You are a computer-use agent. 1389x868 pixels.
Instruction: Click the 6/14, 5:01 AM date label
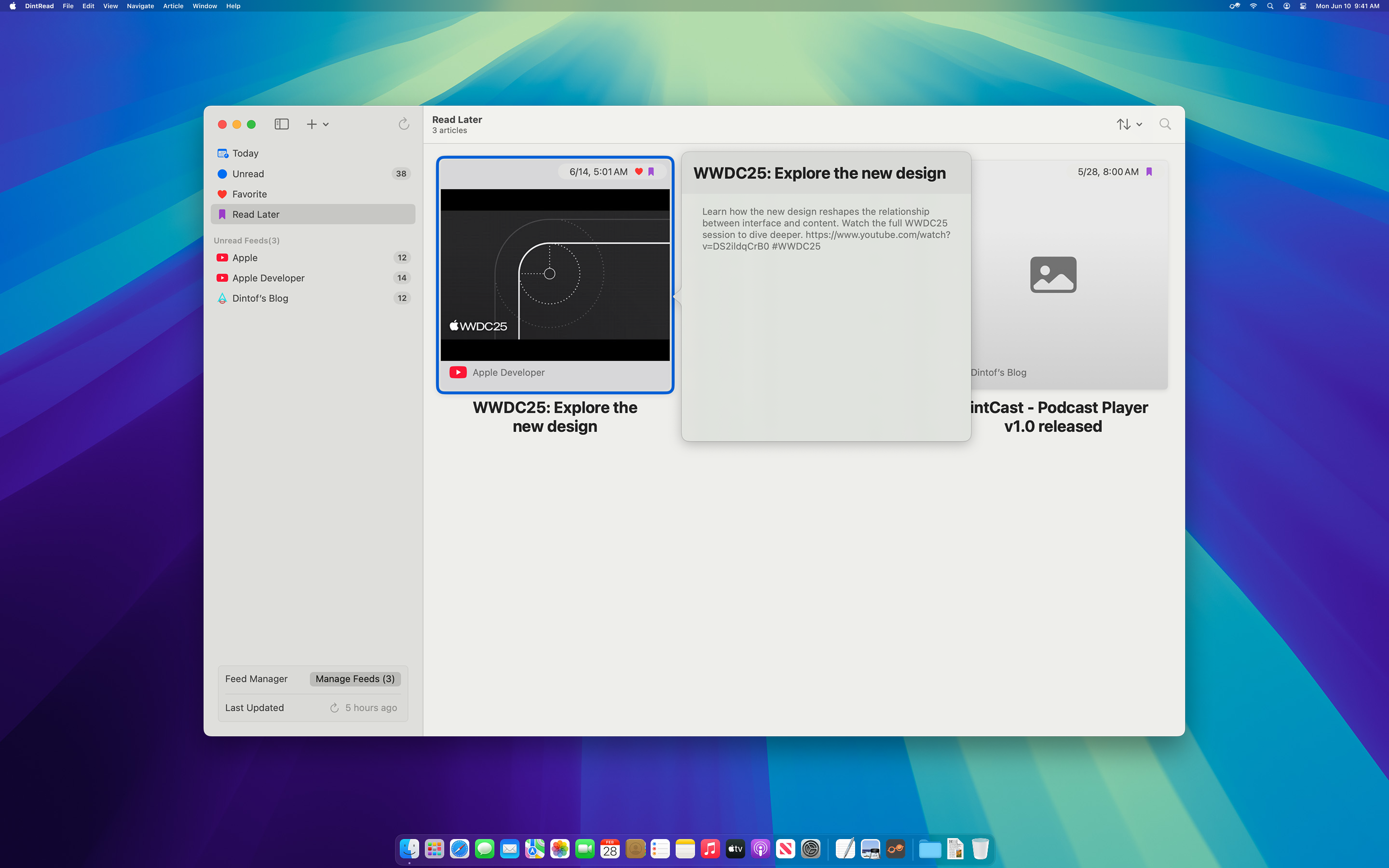(x=598, y=172)
